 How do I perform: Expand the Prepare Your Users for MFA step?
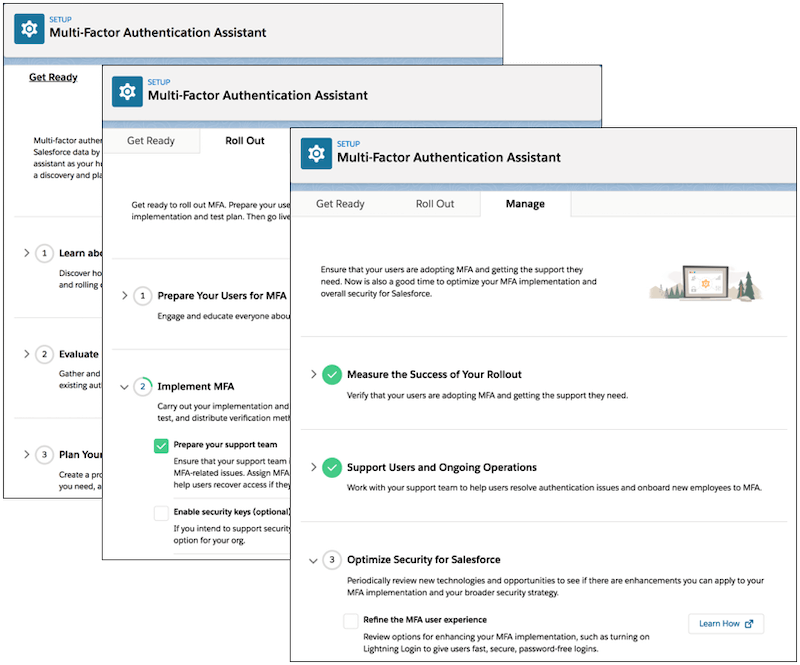[124, 295]
